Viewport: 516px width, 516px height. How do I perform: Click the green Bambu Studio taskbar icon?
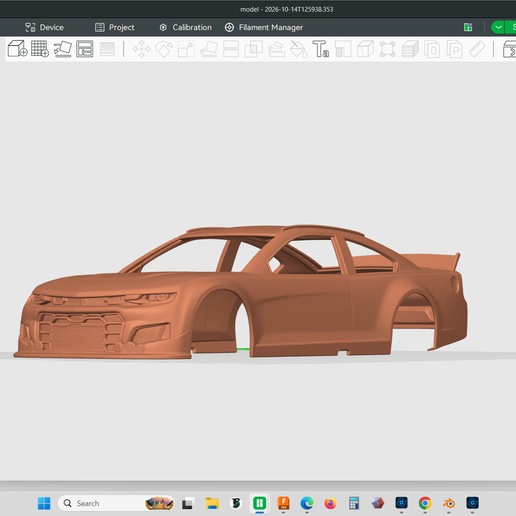(x=260, y=503)
